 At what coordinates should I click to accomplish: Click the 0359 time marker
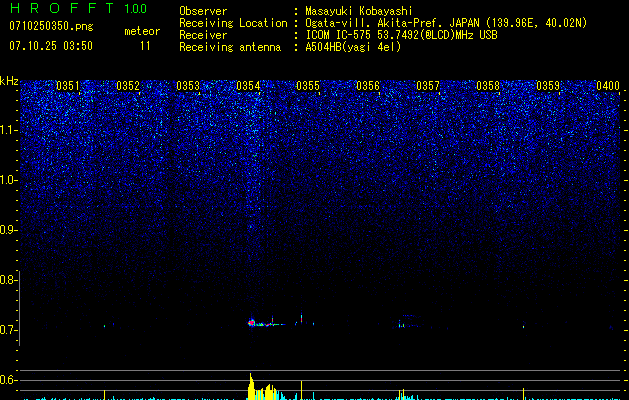548,86
